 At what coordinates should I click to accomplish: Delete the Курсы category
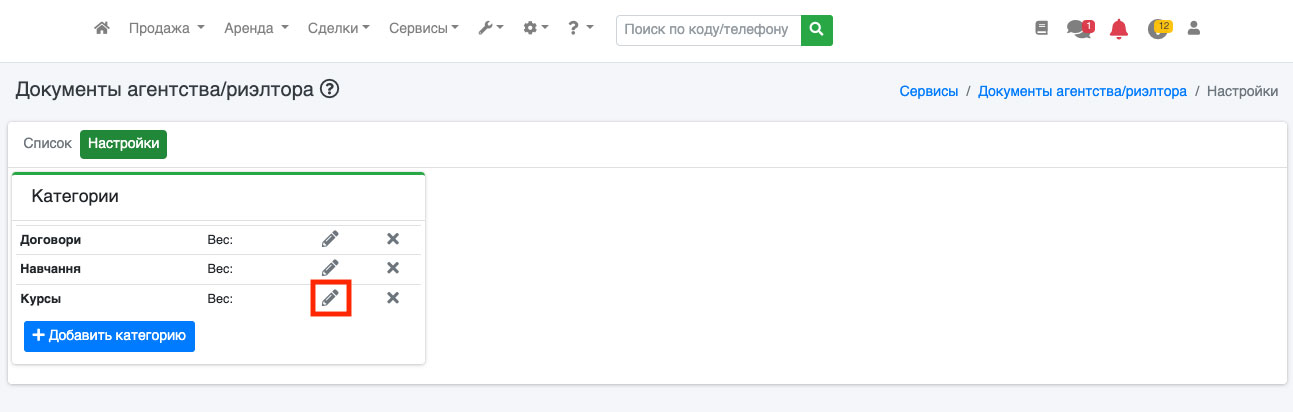[x=393, y=297]
